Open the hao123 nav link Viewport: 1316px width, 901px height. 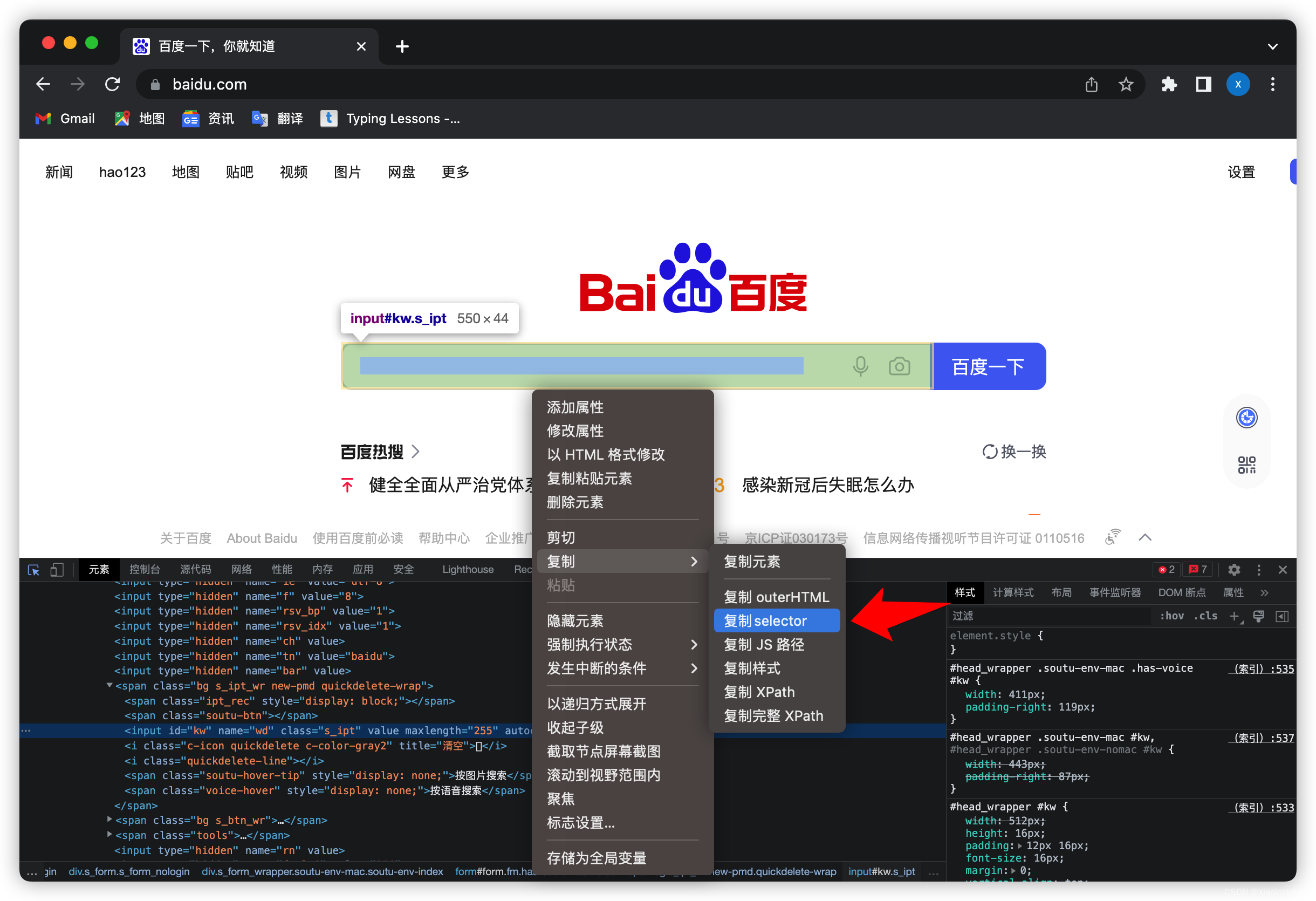(122, 172)
